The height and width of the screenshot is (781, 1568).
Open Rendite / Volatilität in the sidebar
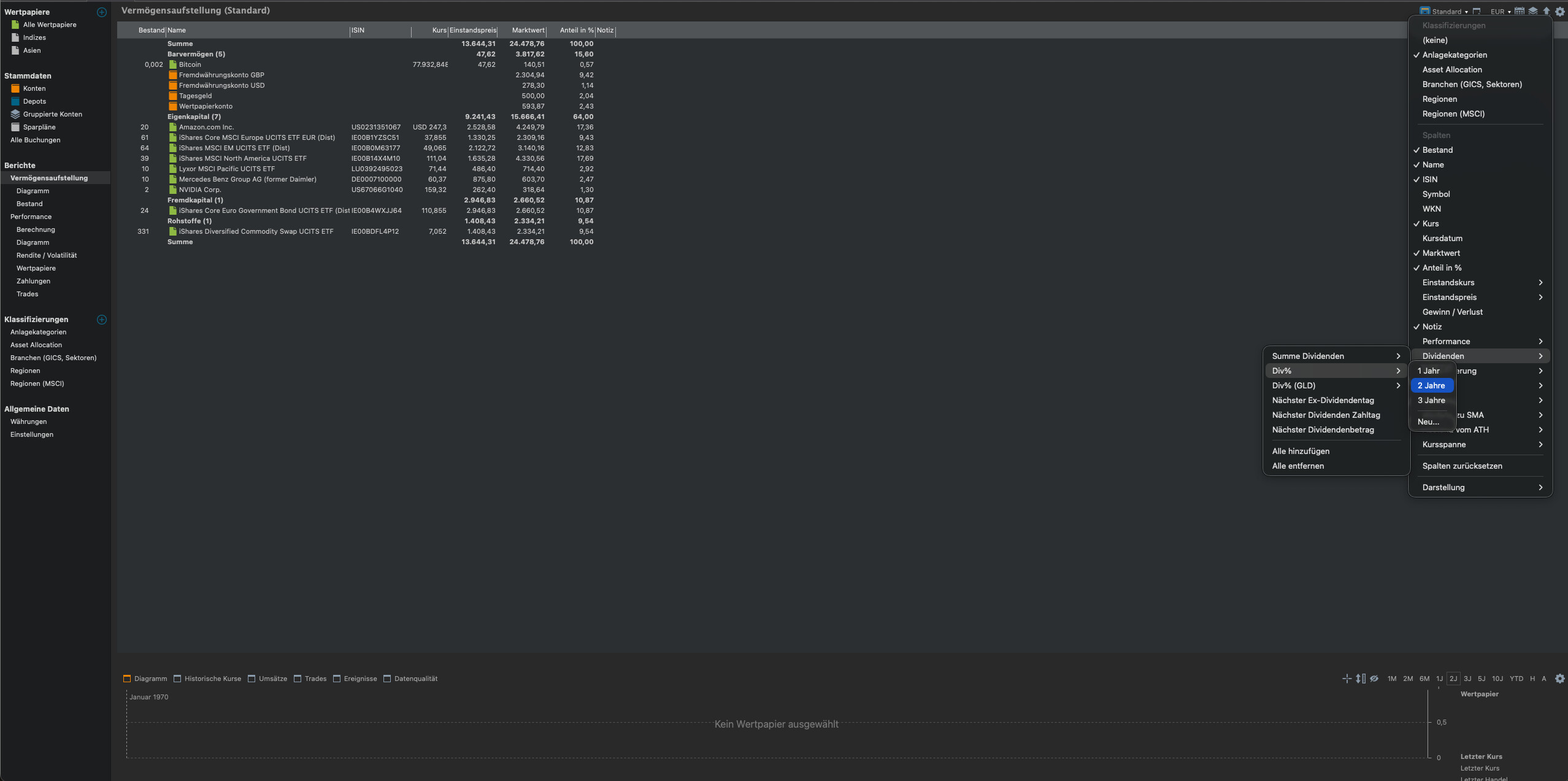click(47, 255)
